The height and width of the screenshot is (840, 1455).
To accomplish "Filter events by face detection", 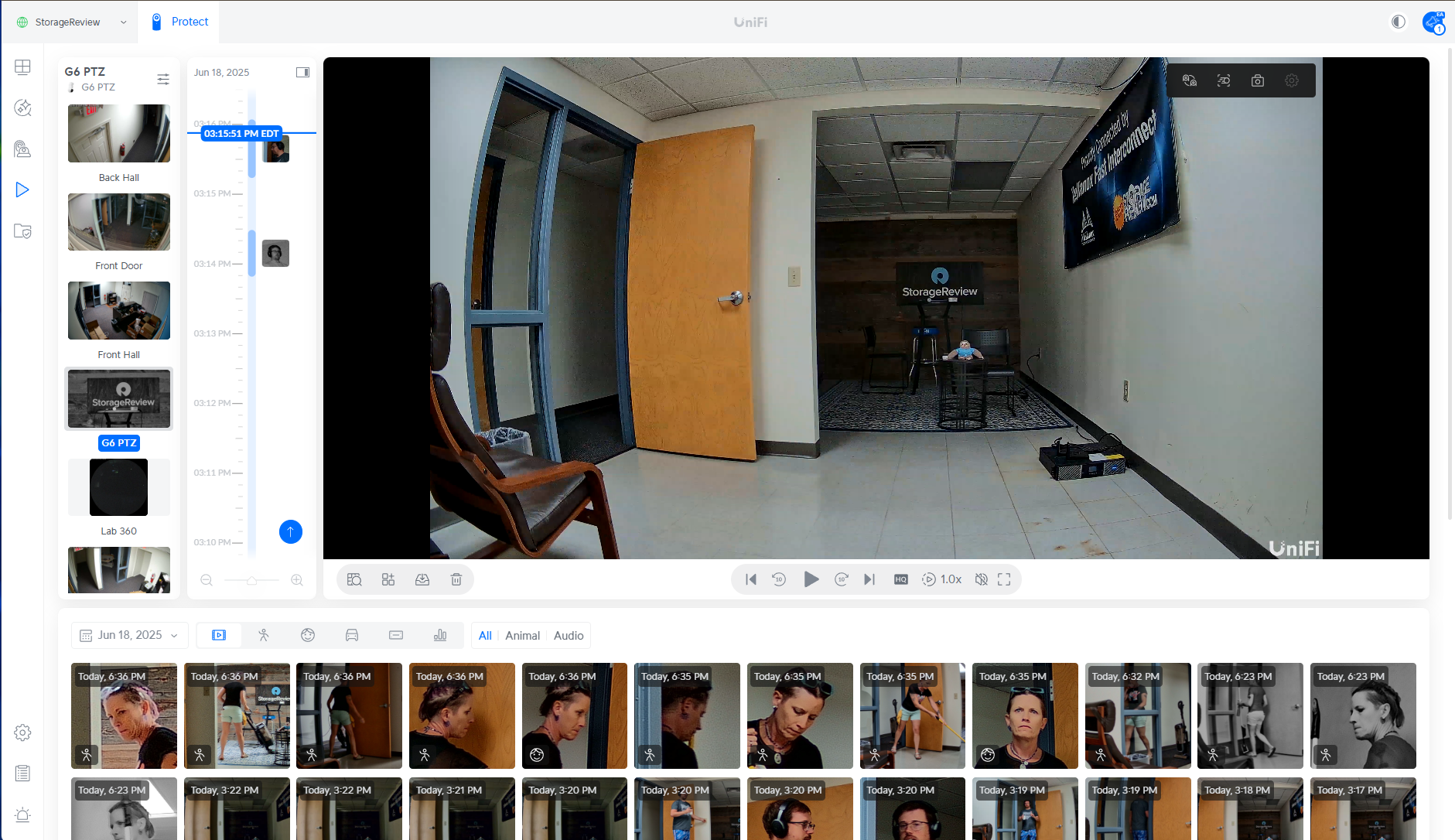I will [x=308, y=635].
